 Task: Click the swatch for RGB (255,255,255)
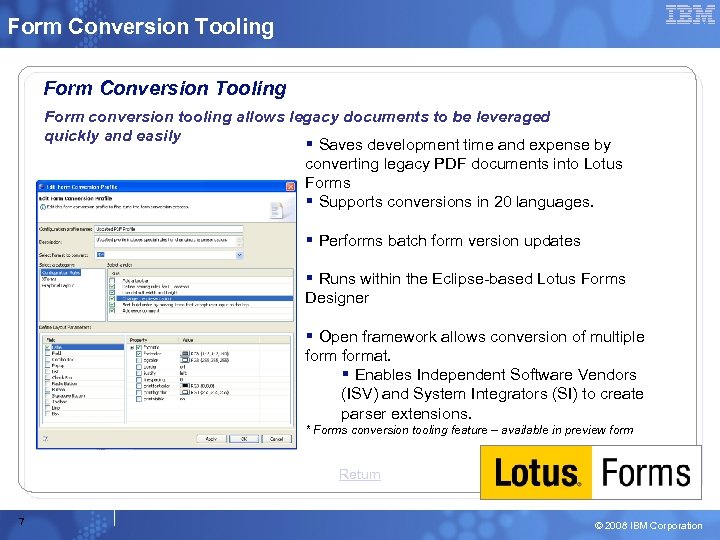coord(185,360)
